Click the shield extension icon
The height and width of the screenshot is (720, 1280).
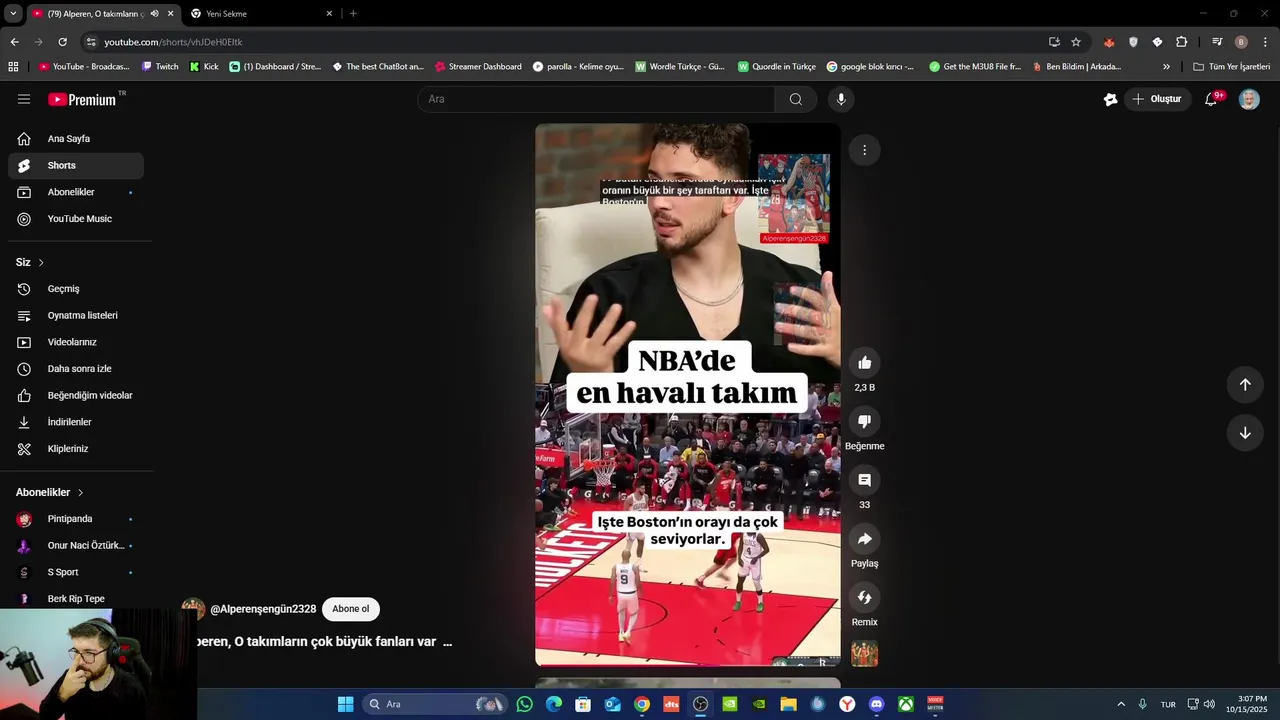click(1133, 42)
